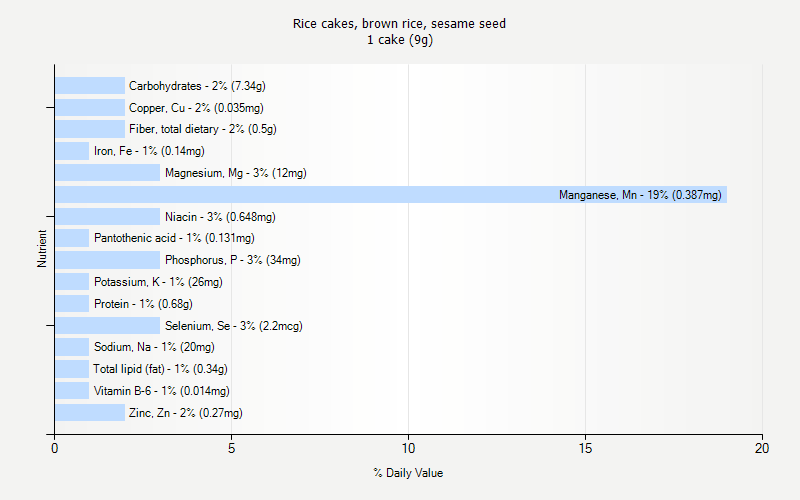This screenshot has height=500, width=800.
Task: Click the Niacin 3% bar
Action: tap(107, 216)
